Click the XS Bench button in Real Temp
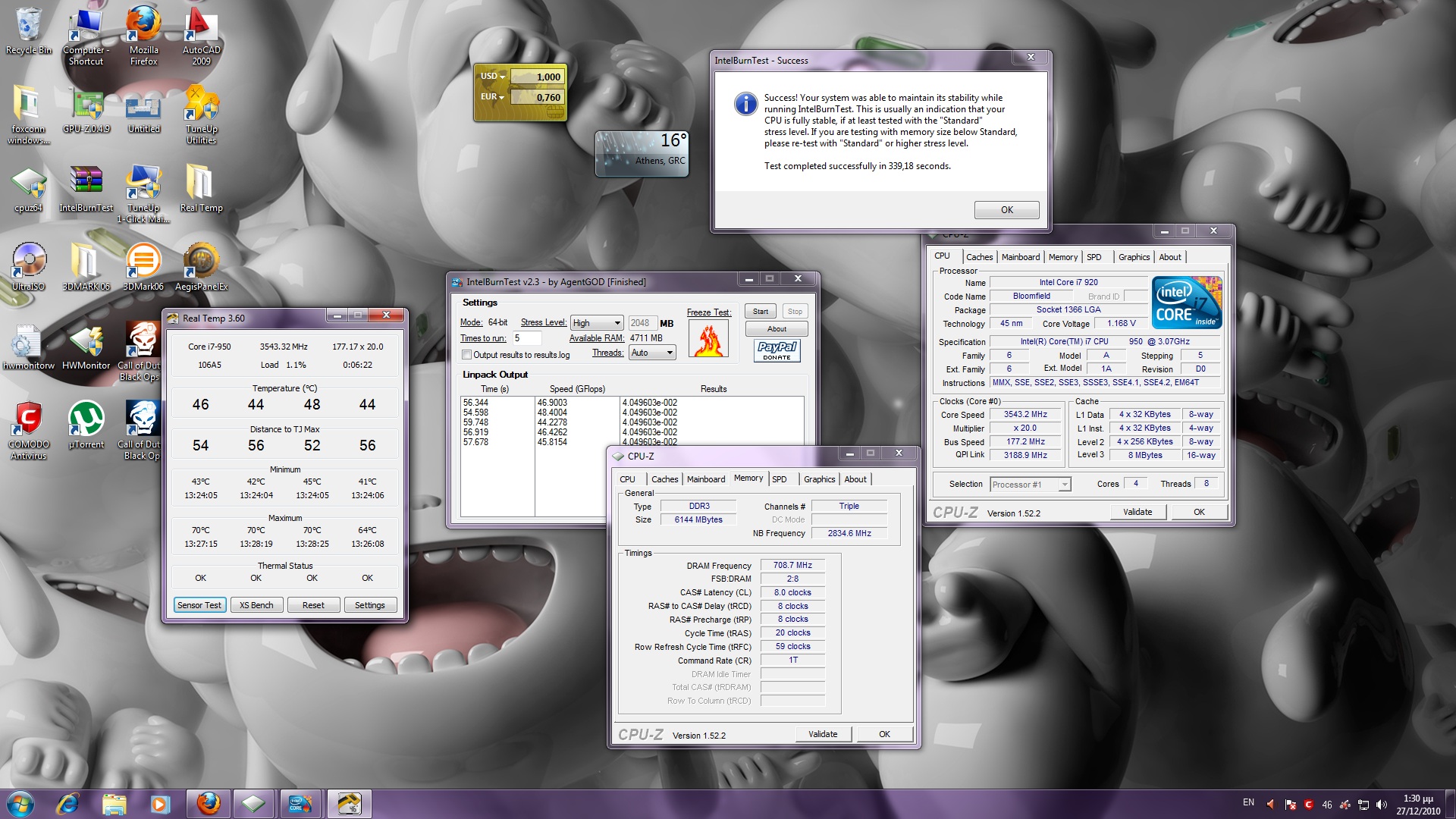Viewport: 1456px width, 819px height. 256,605
